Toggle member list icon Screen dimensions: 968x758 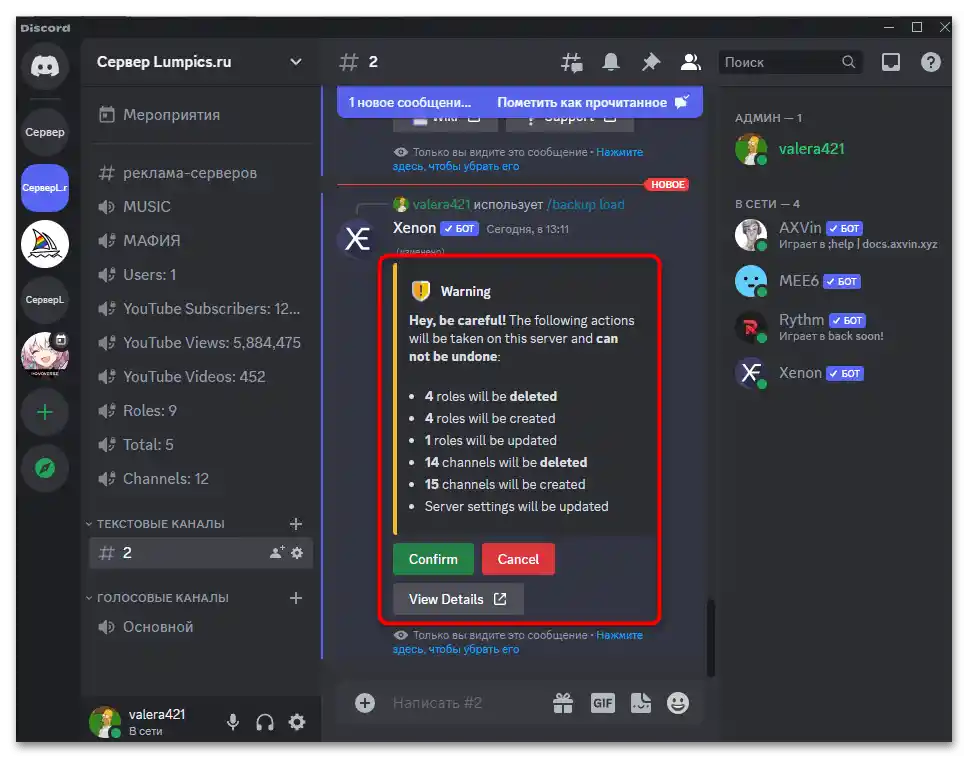[x=690, y=62]
